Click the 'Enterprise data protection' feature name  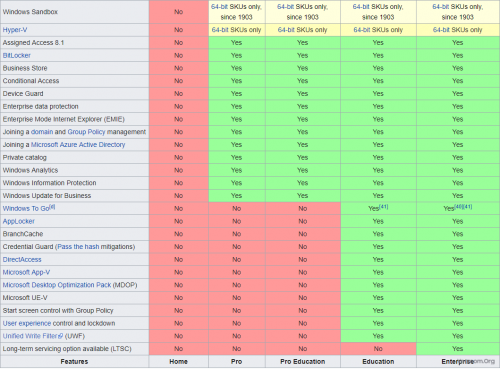click(41, 107)
